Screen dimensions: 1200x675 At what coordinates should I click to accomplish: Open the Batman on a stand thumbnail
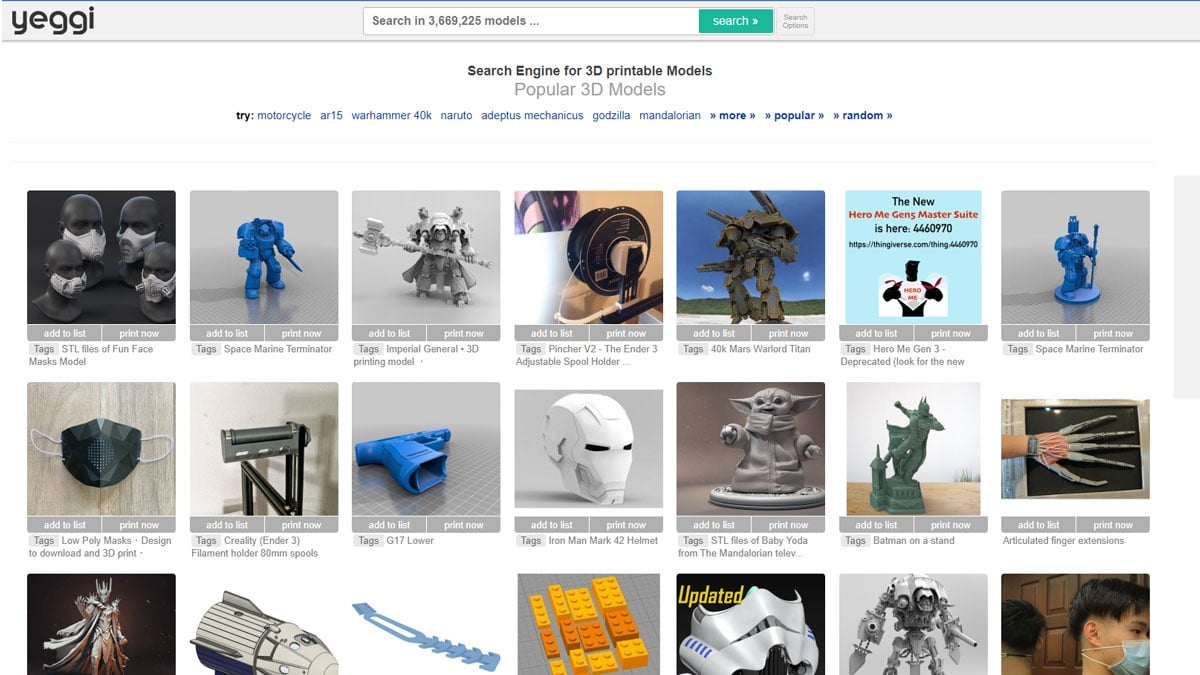[x=913, y=449]
